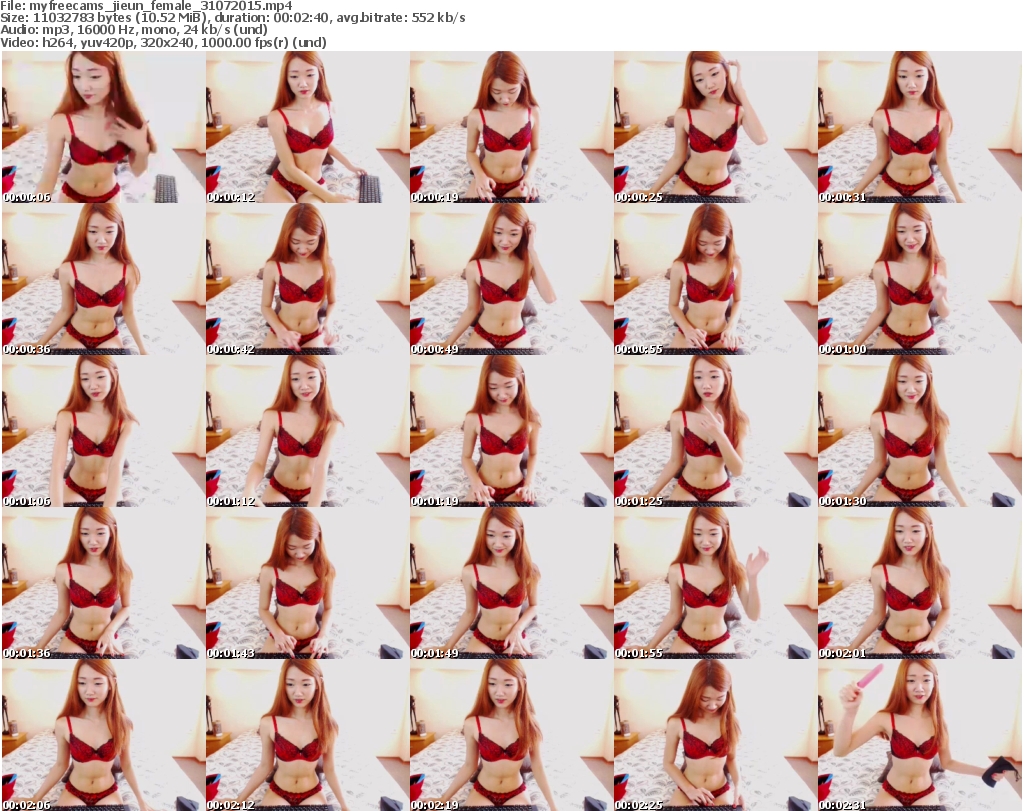Select the thumbnail at 00:02:06
1024x811 pixels.
103,735
